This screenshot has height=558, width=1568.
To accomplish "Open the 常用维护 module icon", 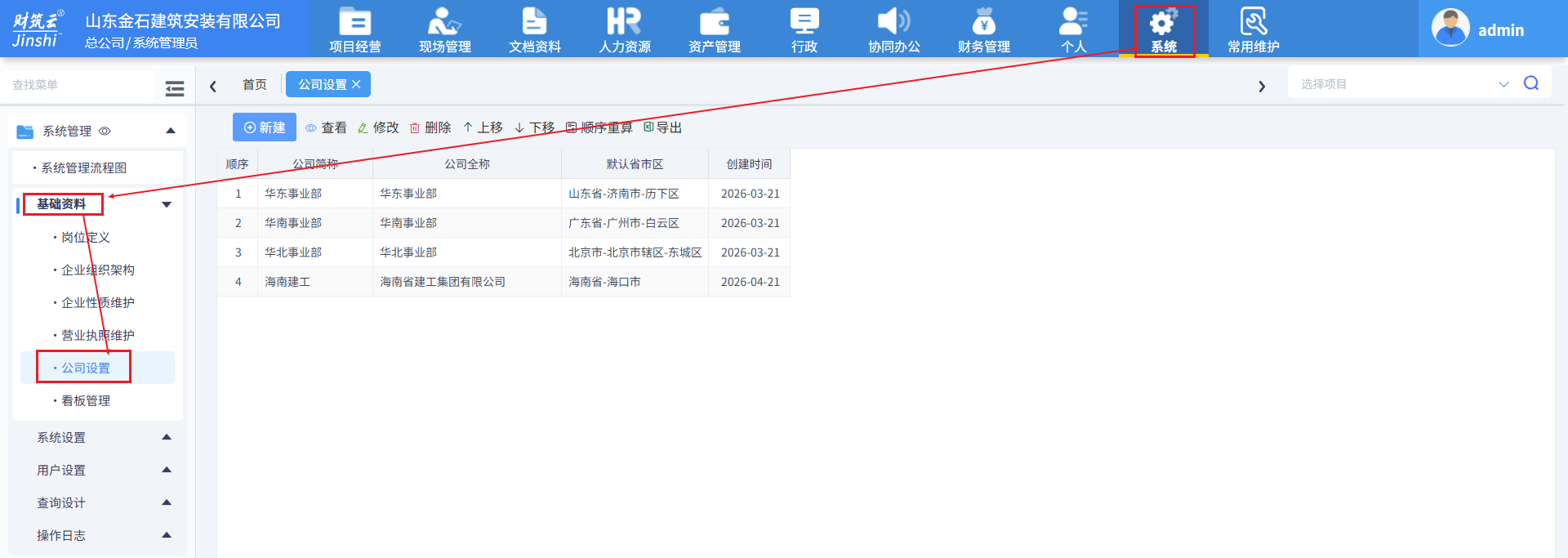I will pos(1253,29).
